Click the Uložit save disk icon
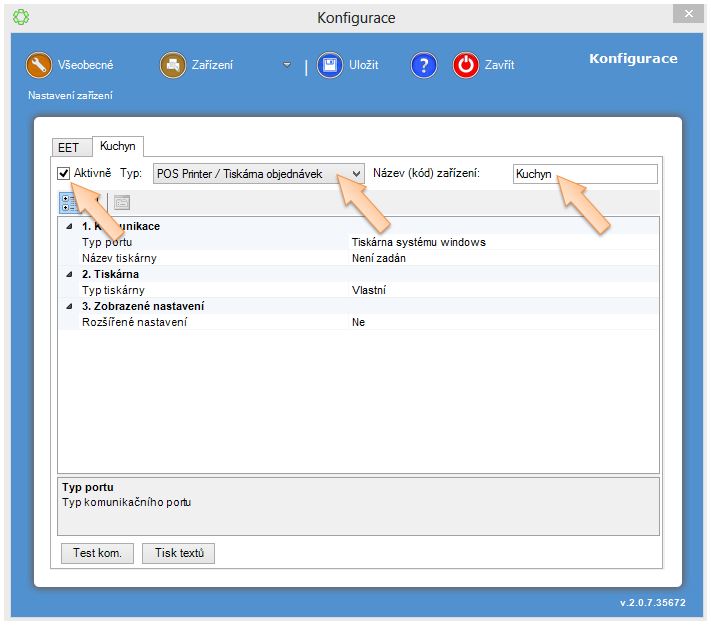711x626 pixels. pos(330,65)
